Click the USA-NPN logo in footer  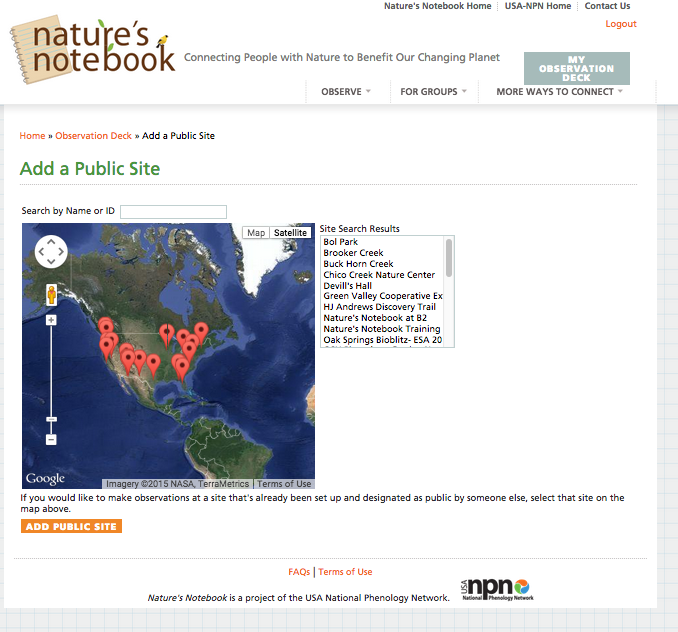[497, 590]
